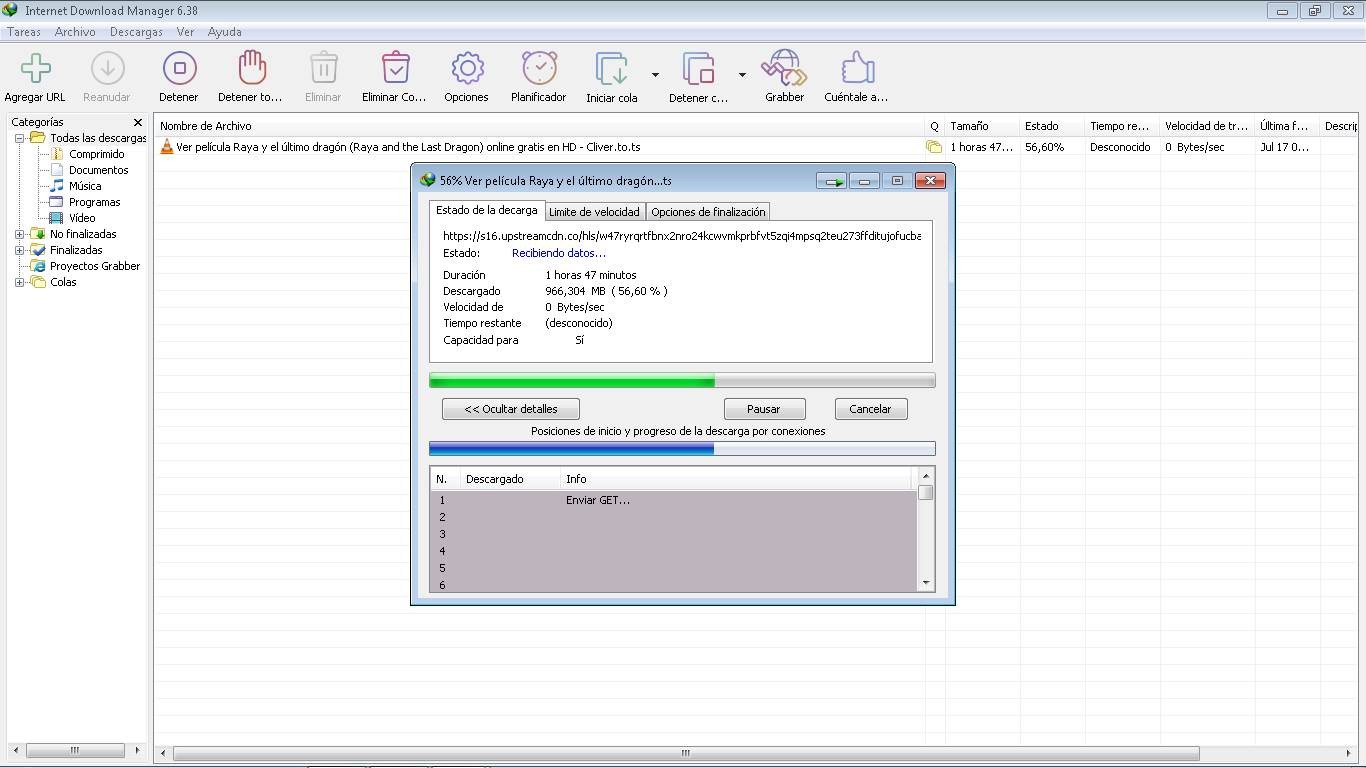
Task: Select the Estado de la decarga tab
Action: tap(487, 210)
